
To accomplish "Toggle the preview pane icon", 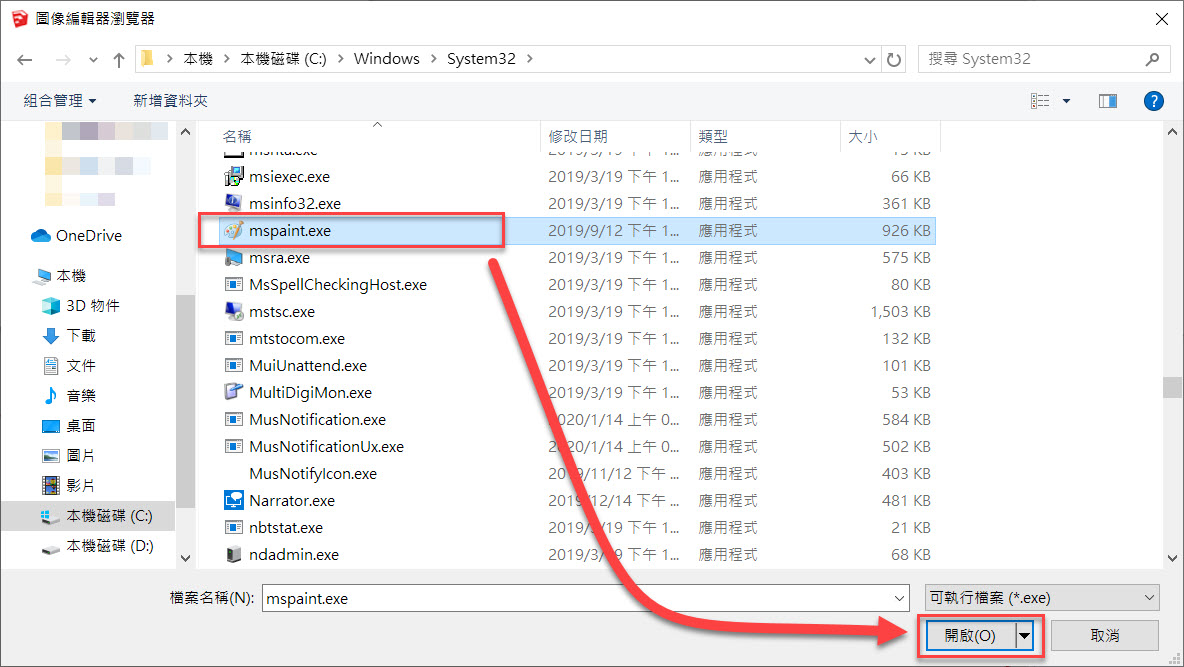I will (x=1108, y=100).
